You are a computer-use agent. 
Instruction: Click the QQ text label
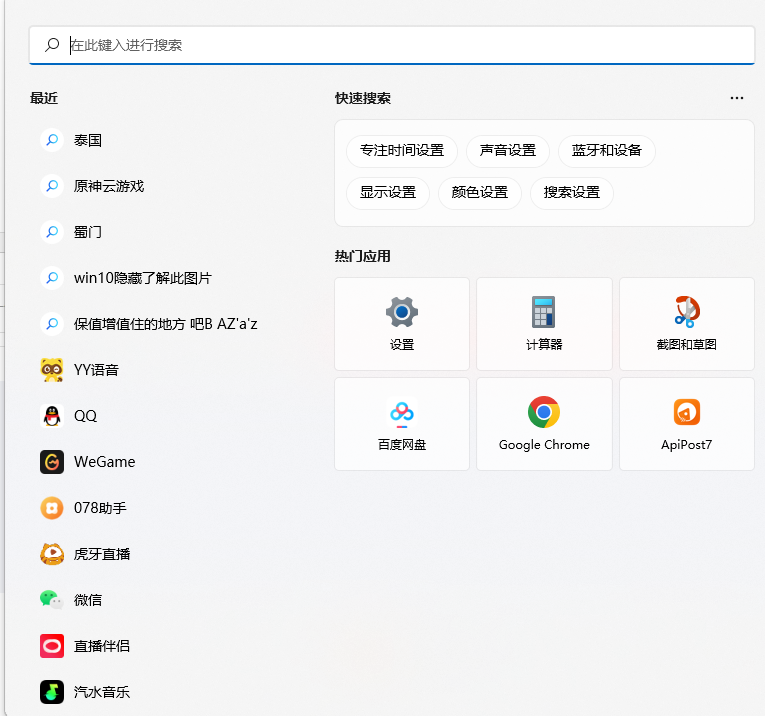[85, 416]
